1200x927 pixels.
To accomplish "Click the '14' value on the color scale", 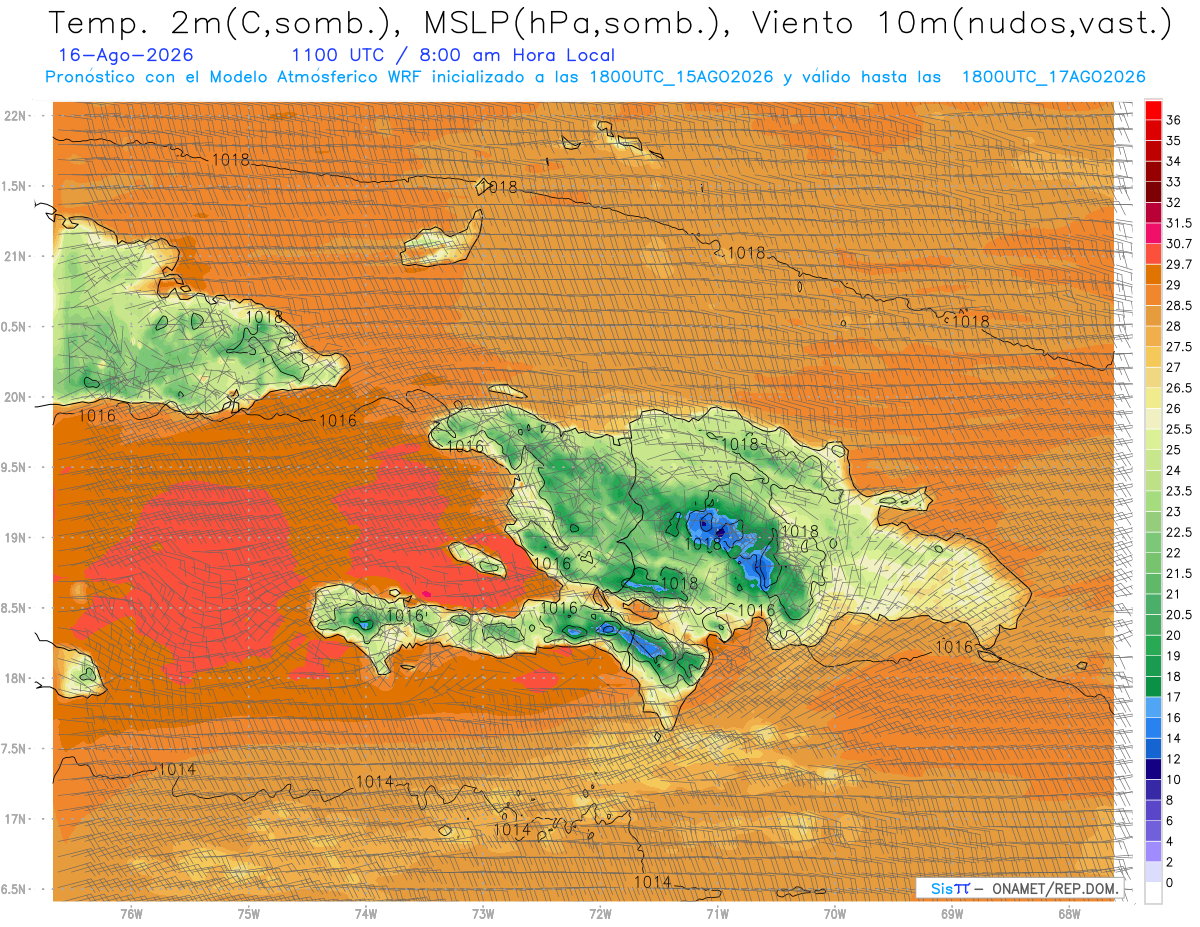I will 1174,738.
